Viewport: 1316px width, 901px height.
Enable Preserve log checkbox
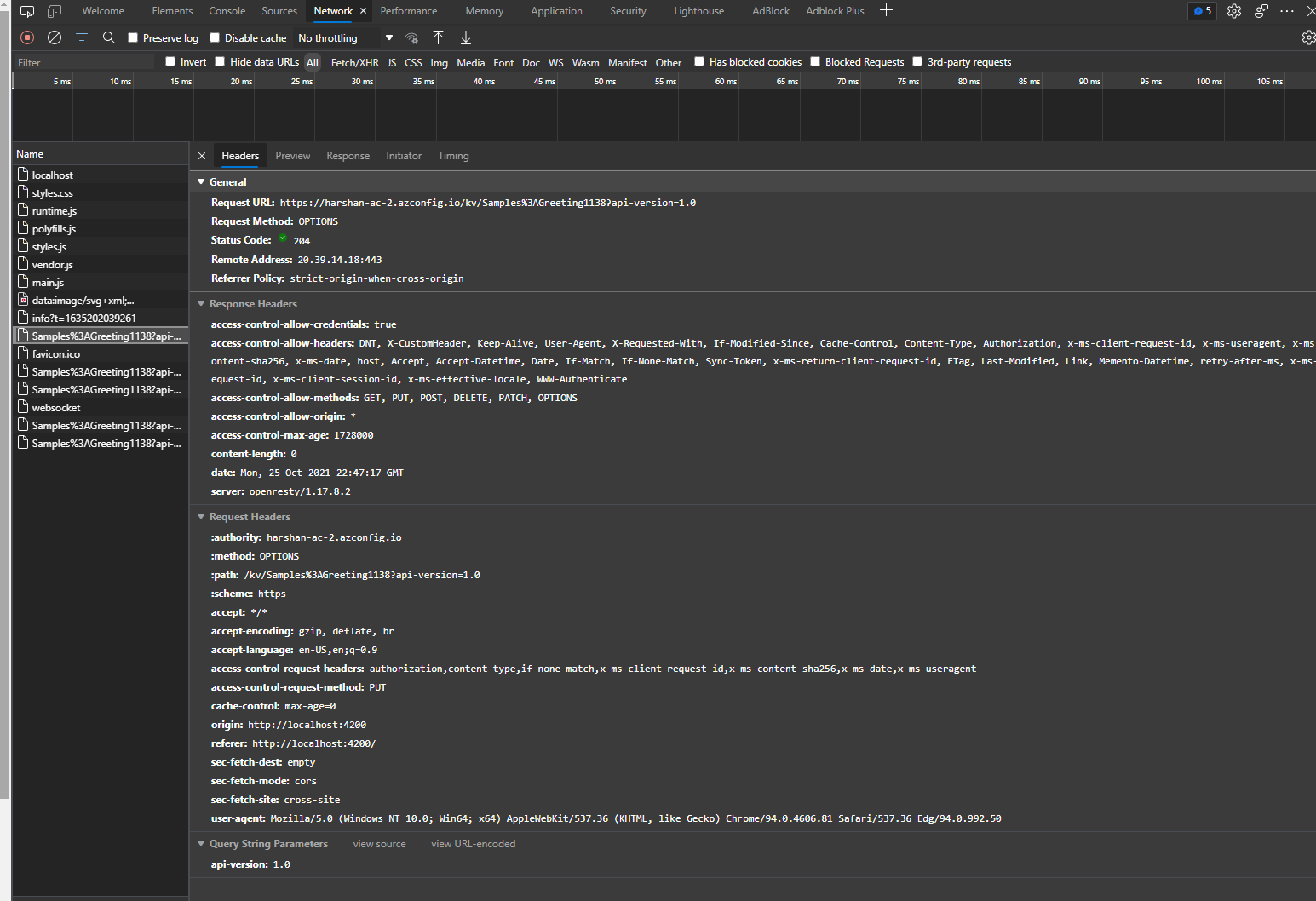coord(133,37)
